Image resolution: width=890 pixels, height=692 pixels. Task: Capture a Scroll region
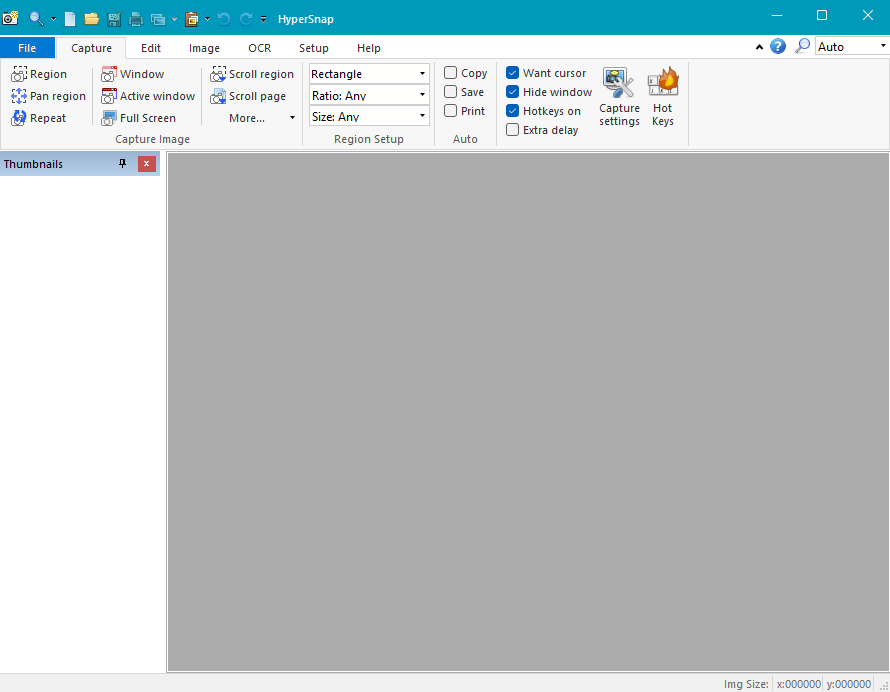[x=252, y=74]
